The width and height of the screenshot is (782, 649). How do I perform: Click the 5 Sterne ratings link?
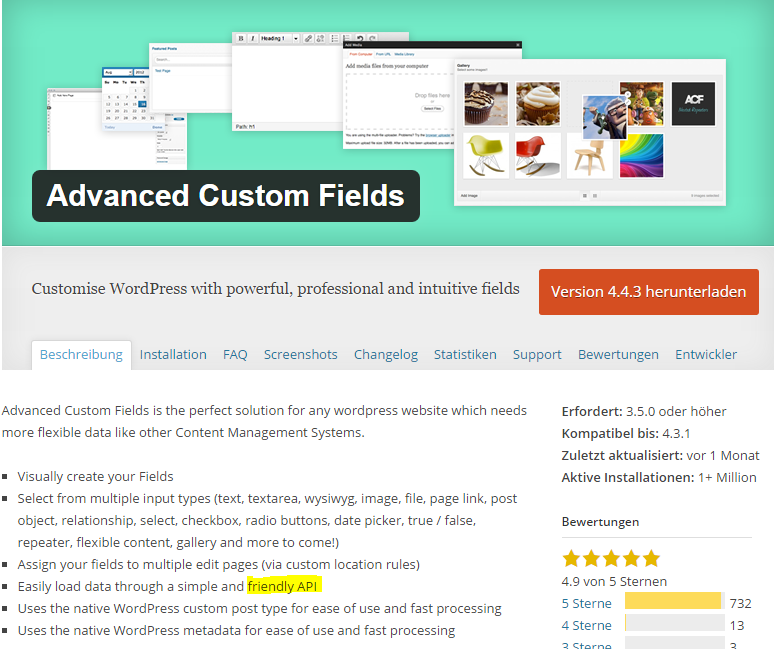click(x=586, y=604)
